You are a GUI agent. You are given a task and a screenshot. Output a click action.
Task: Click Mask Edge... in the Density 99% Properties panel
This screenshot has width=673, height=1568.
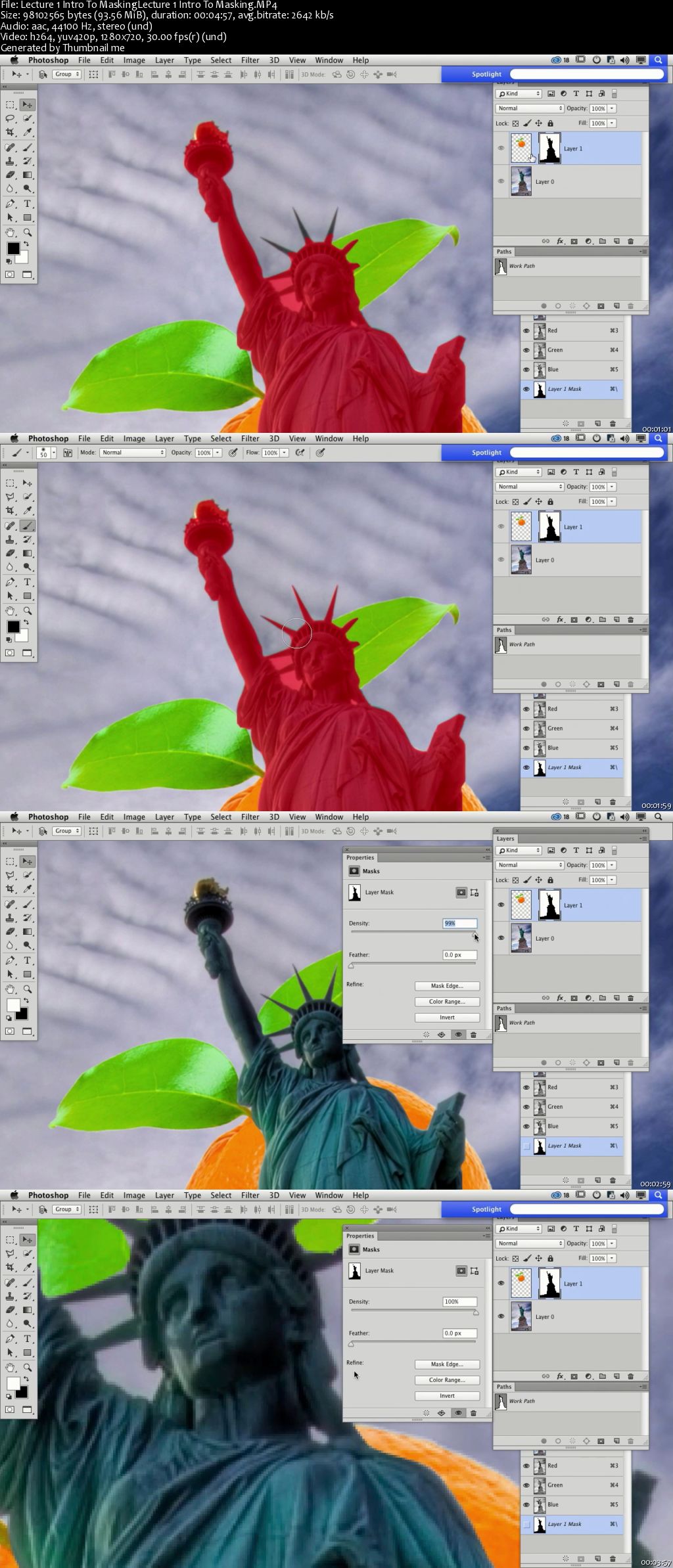(447, 986)
